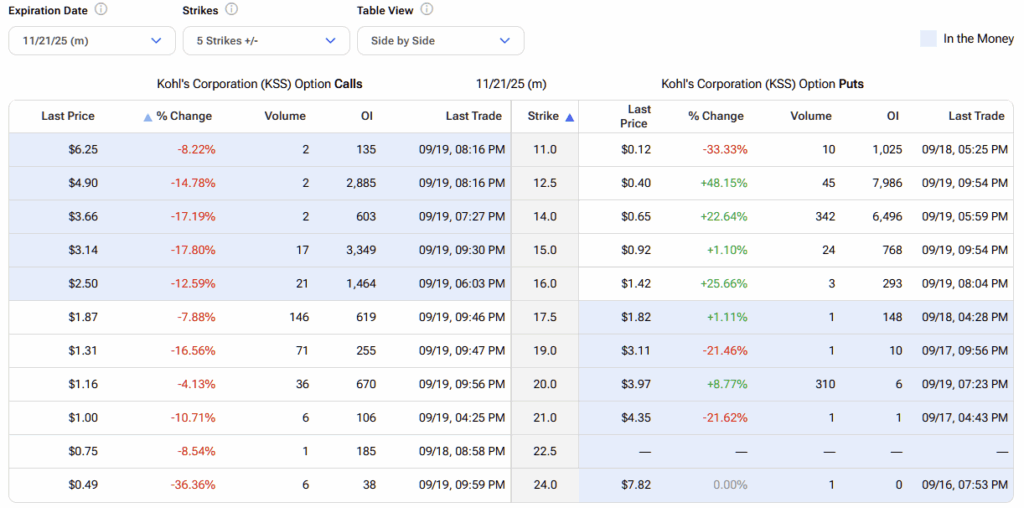This screenshot has height=508, width=1024.
Task: Click the put volume value 310
Action: (x=825, y=385)
